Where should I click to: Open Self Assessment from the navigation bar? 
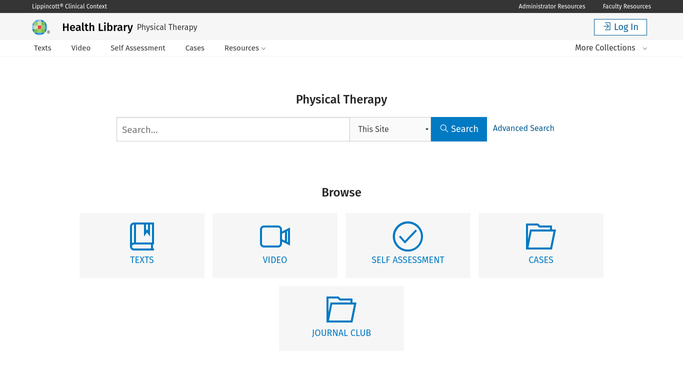[x=138, y=48]
